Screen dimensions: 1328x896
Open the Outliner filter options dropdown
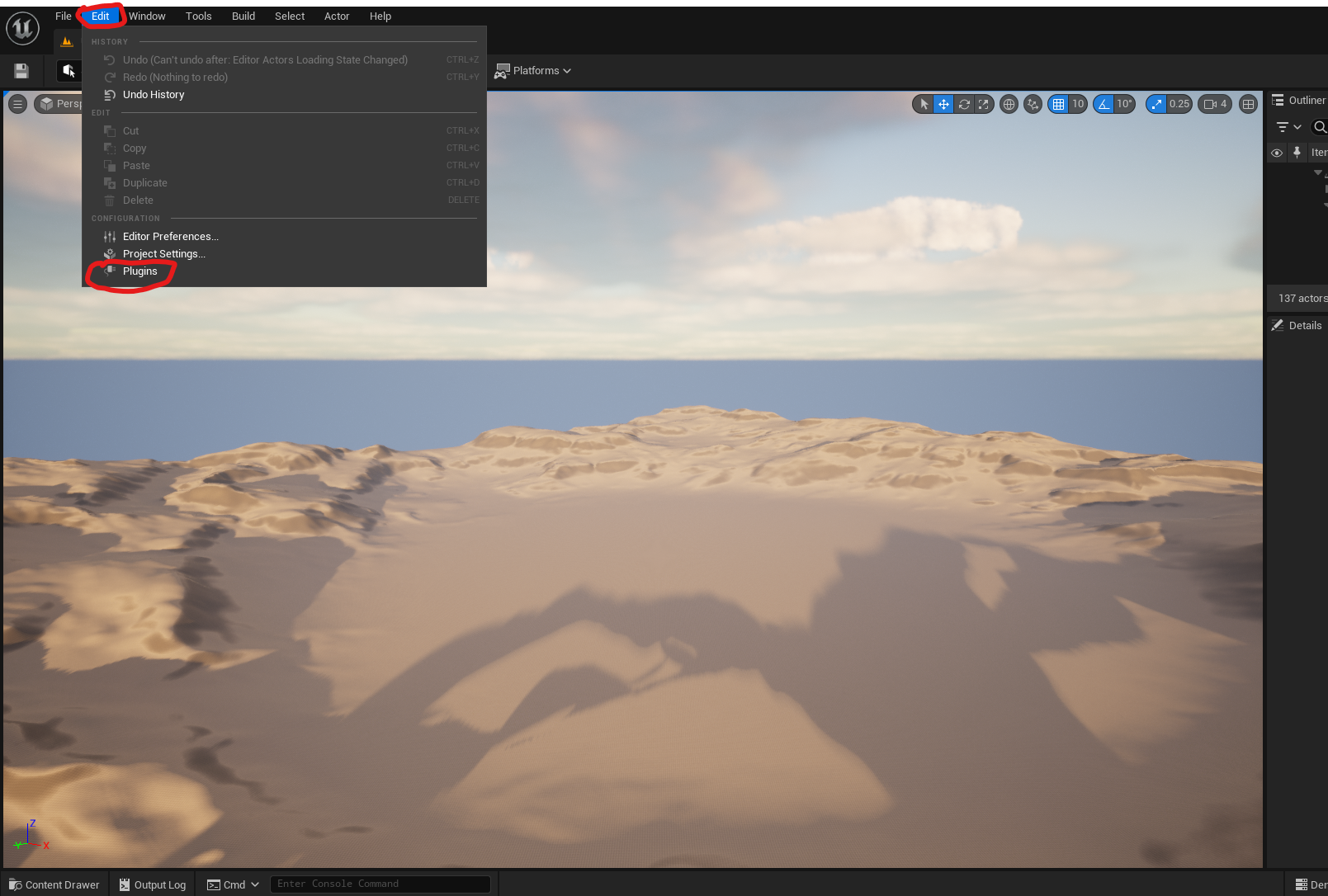pos(1288,127)
